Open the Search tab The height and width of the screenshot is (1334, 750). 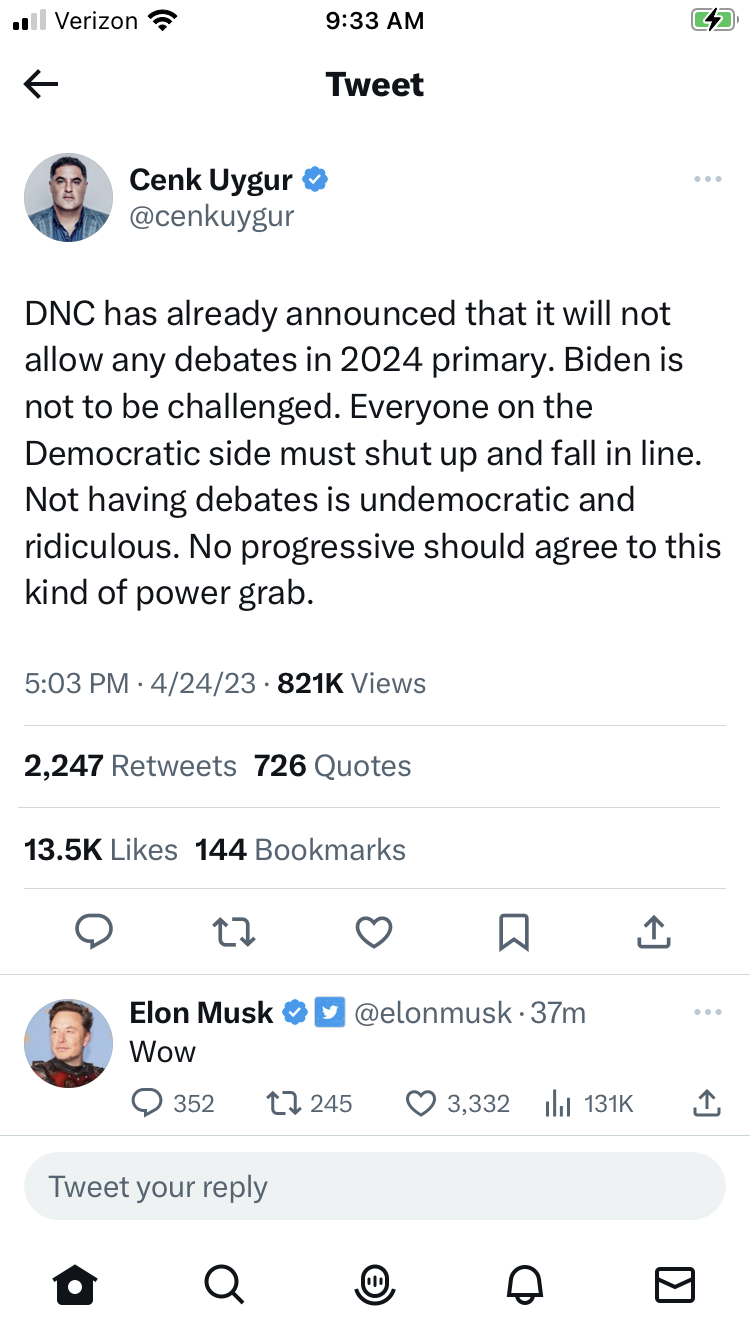222,1284
